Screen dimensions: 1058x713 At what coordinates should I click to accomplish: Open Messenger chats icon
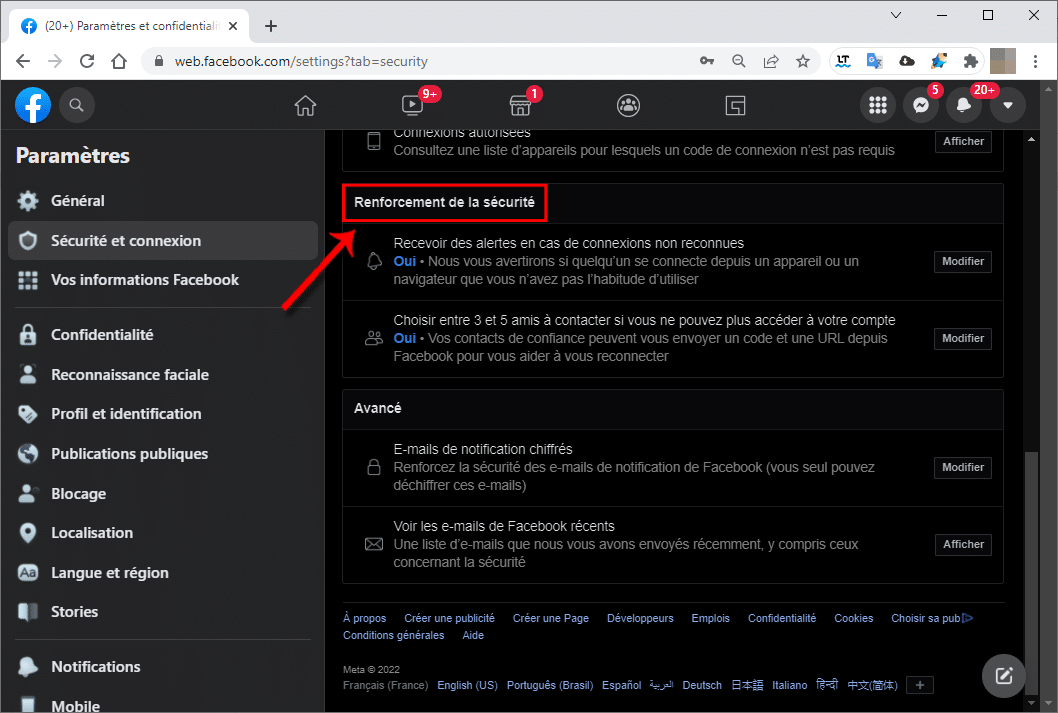point(921,105)
